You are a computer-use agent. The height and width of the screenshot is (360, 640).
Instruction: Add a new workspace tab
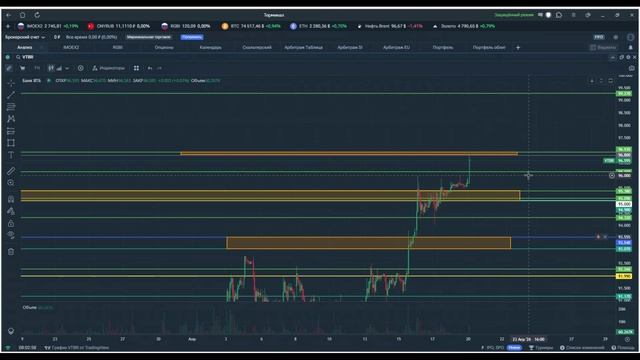(518, 47)
